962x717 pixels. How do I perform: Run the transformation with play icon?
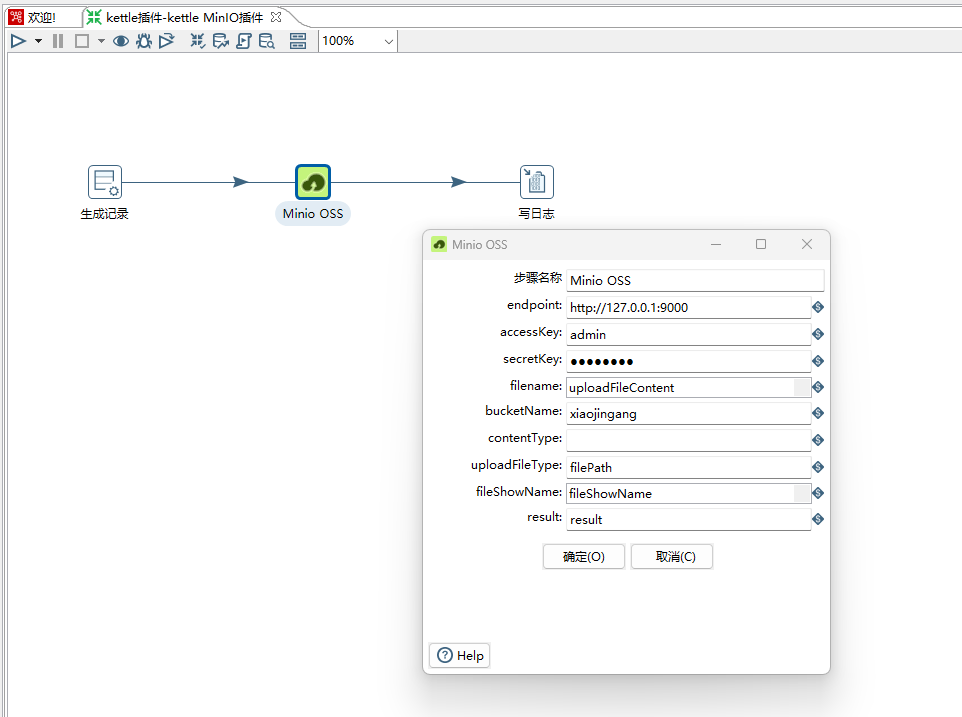pyautogui.click(x=18, y=41)
